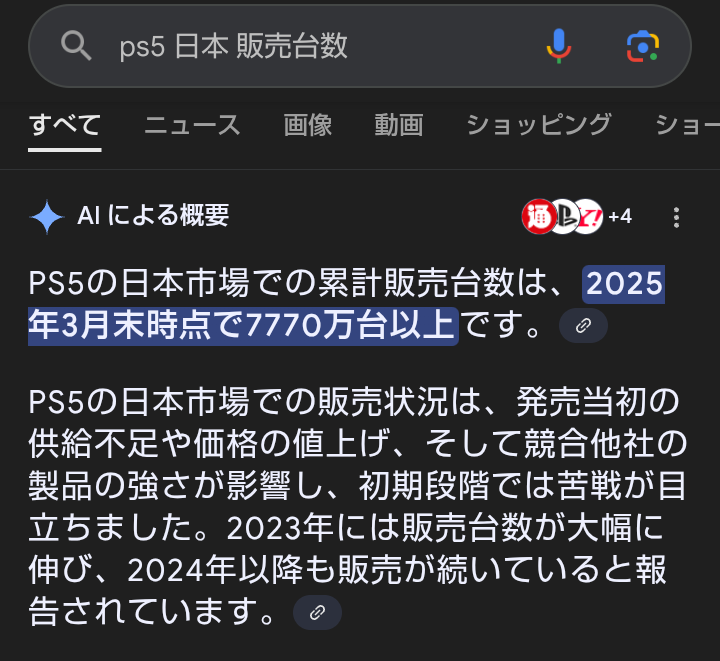This screenshot has width=720, height=661.
Task: Click the AI による概要 heading
Action: [153, 215]
